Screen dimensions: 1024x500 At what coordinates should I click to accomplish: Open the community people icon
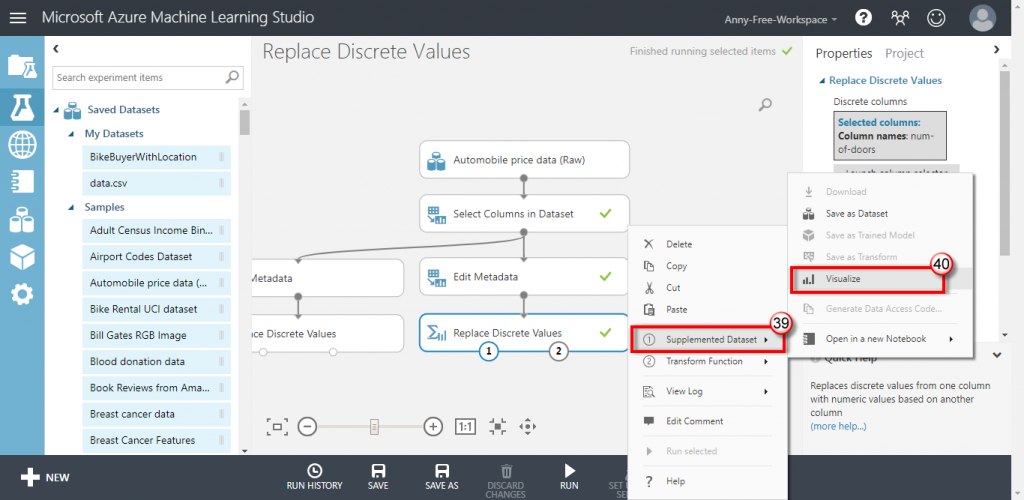click(x=900, y=18)
